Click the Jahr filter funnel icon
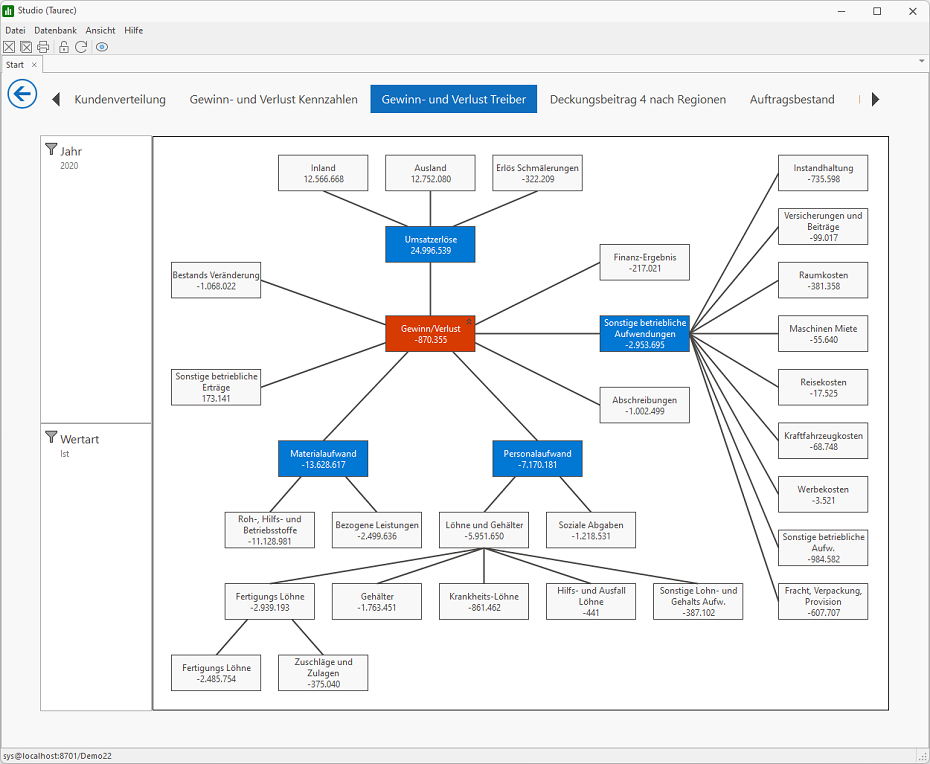The image size is (930, 764). tap(51, 149)
